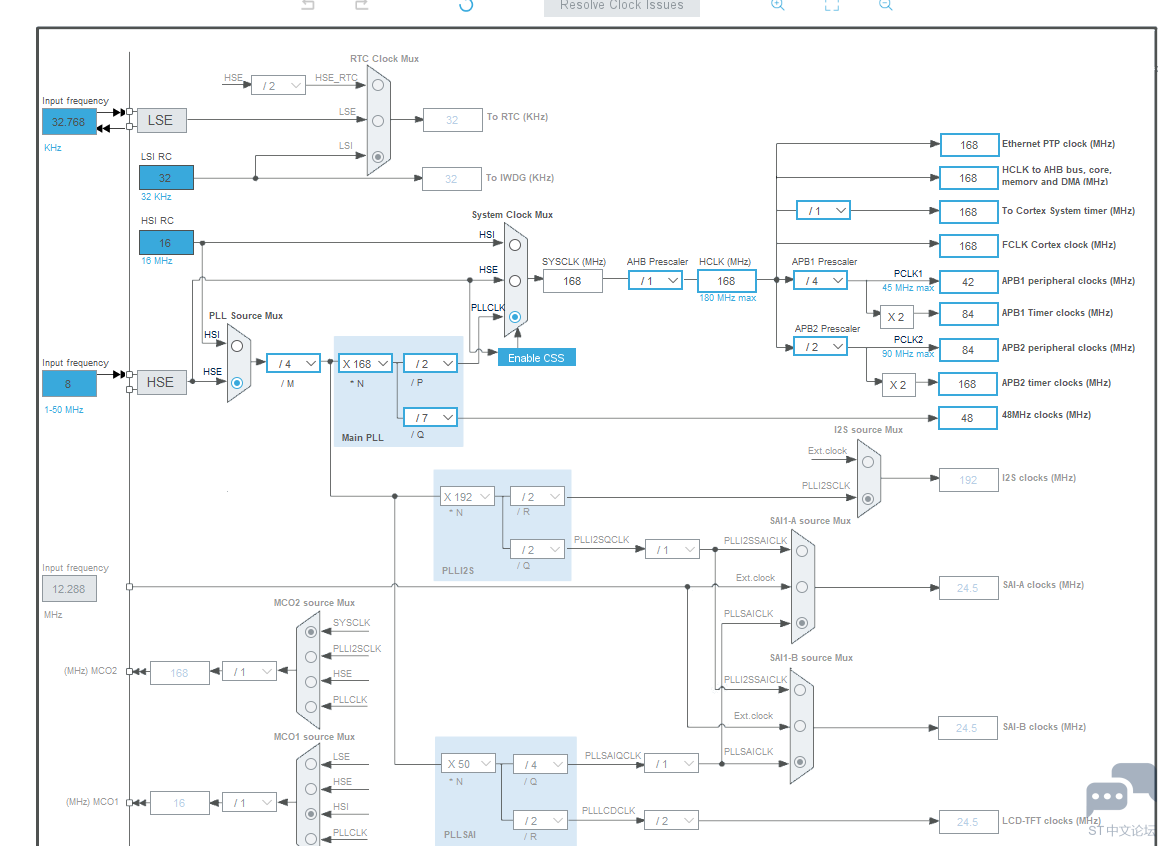This screenshot has width=1165, height=846.
Task: Open the PLLSAI /Q divider showing /4
Action: point(540,764)
